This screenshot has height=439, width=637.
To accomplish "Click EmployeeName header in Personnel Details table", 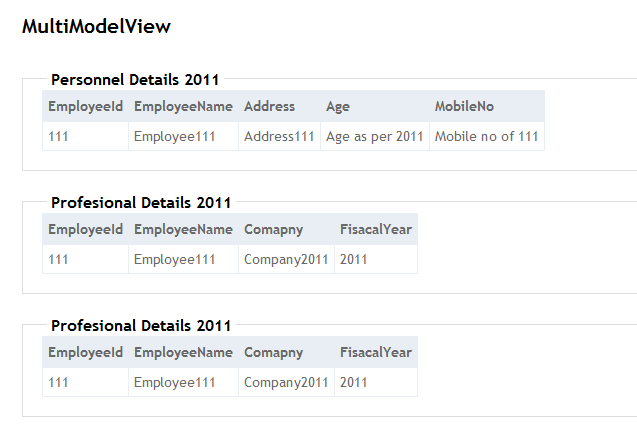I will (183, 106).
